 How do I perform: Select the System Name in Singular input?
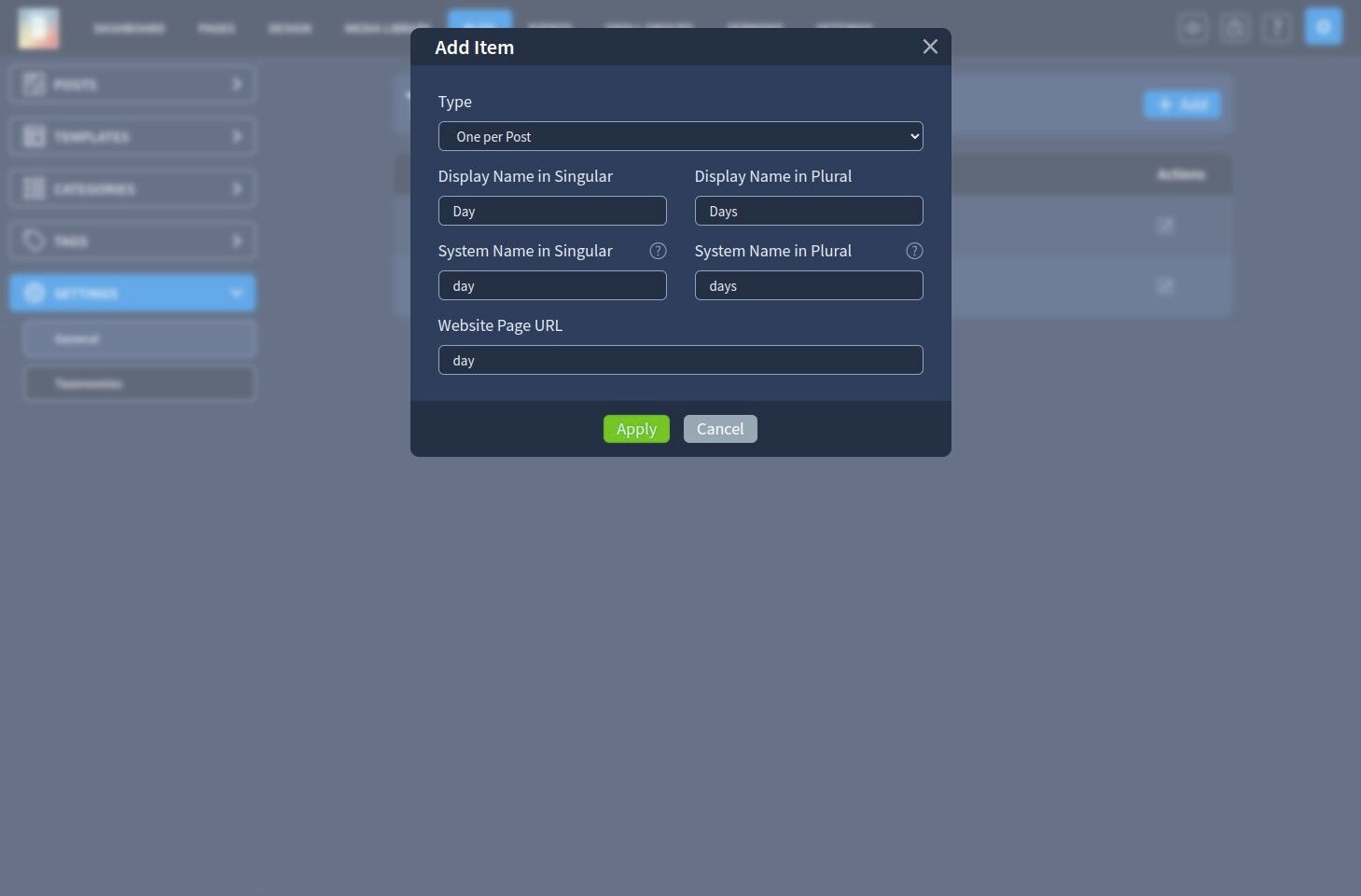(552, 285)
